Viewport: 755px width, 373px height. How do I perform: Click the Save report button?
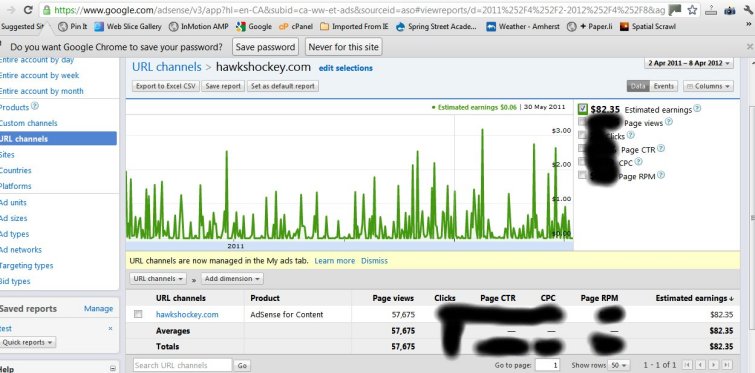223,86
